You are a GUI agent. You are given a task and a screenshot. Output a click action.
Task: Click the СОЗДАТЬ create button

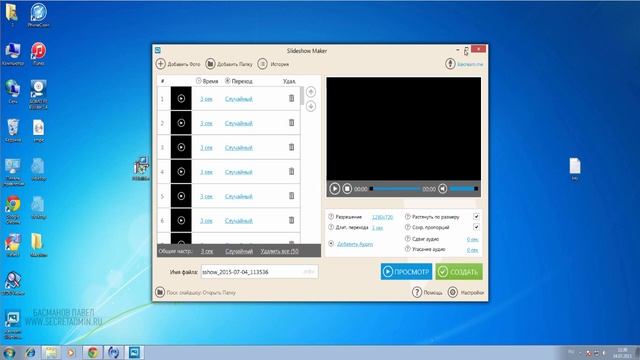point(459,271)
